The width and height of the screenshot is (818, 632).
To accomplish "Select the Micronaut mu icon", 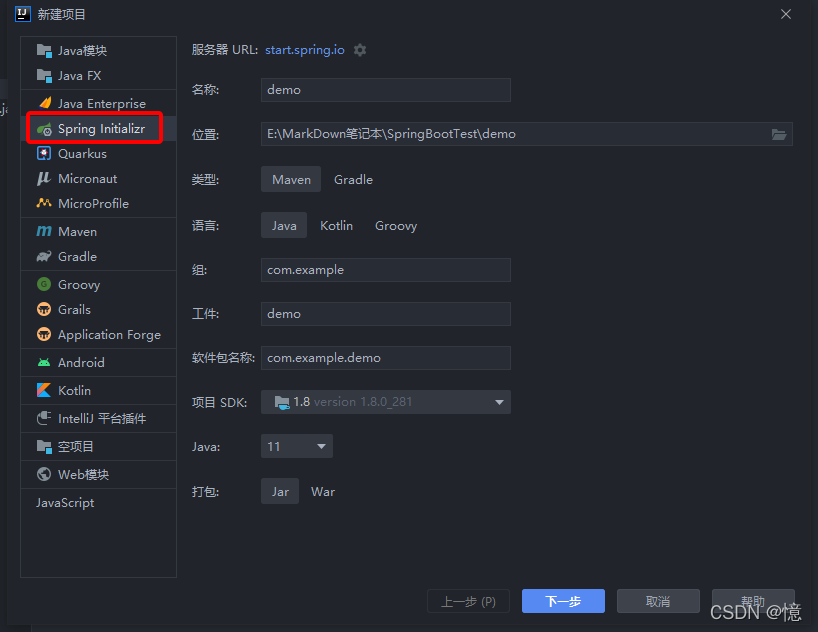I will pyautogui.click(x=44, y=178).
